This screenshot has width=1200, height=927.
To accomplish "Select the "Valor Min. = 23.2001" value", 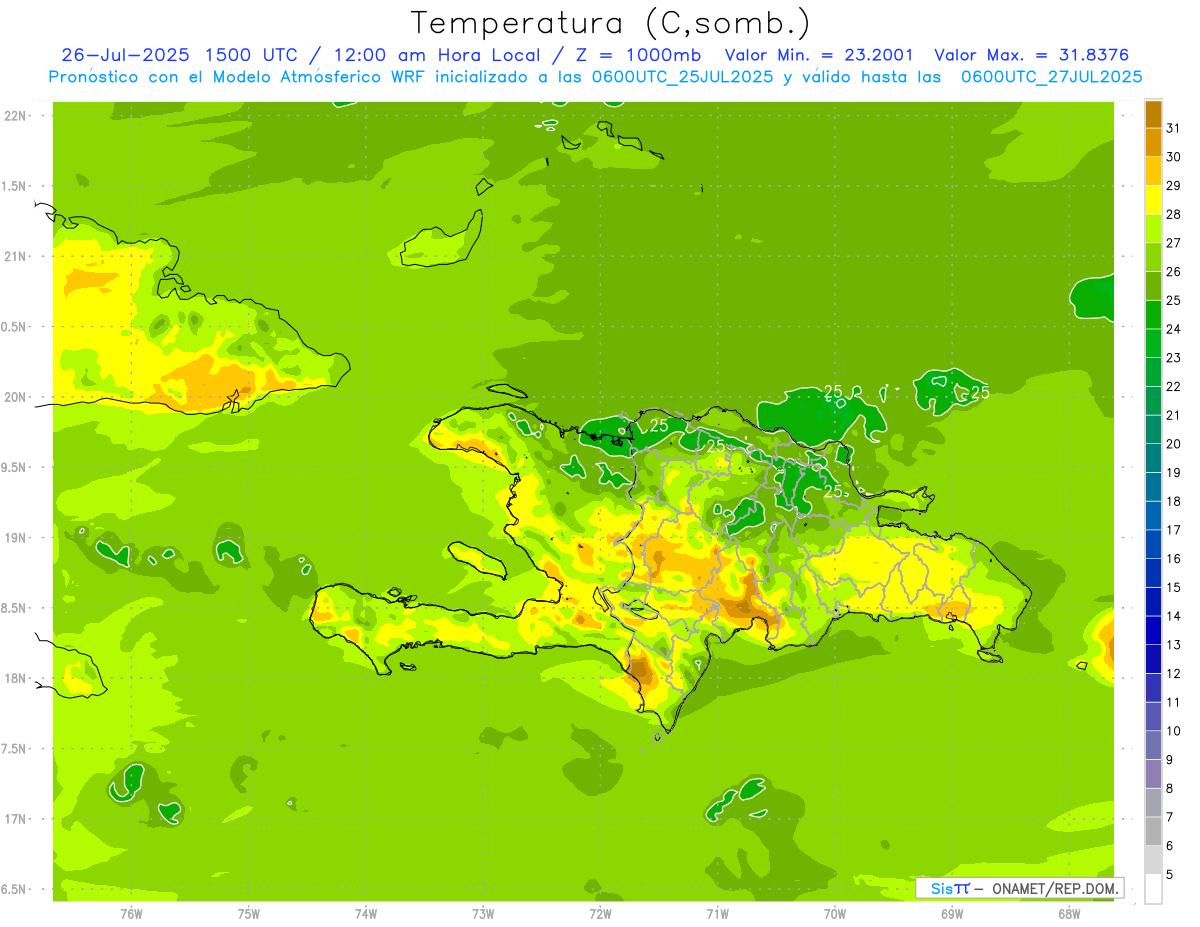I will click(x=819, y=54).
